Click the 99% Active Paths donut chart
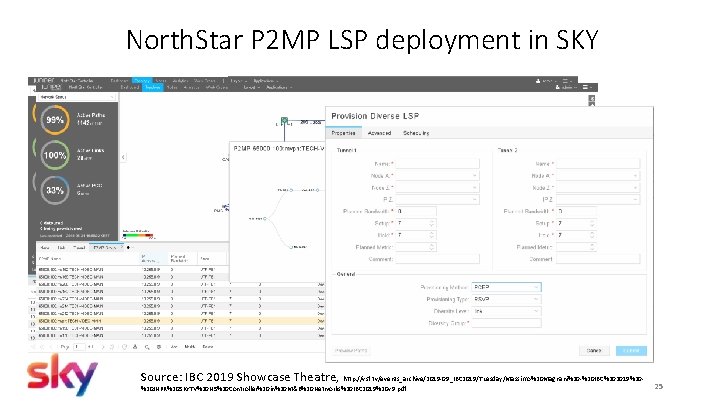The image size is (720, 405). click(x=55, y=120)
